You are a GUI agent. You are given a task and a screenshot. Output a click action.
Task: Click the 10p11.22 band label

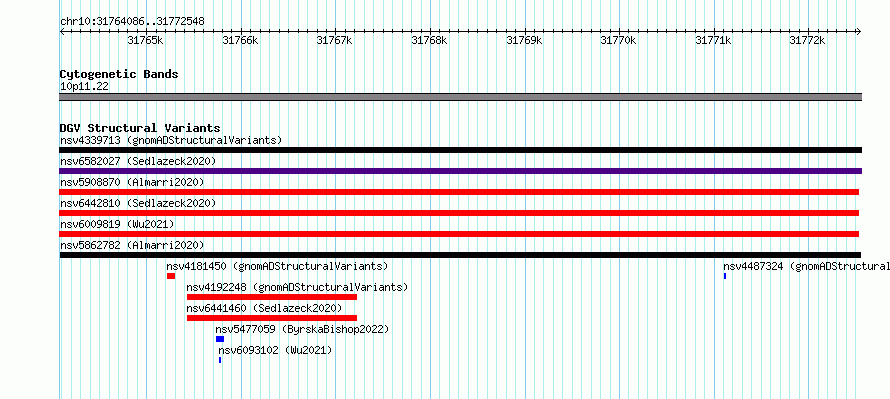(85, 87)
